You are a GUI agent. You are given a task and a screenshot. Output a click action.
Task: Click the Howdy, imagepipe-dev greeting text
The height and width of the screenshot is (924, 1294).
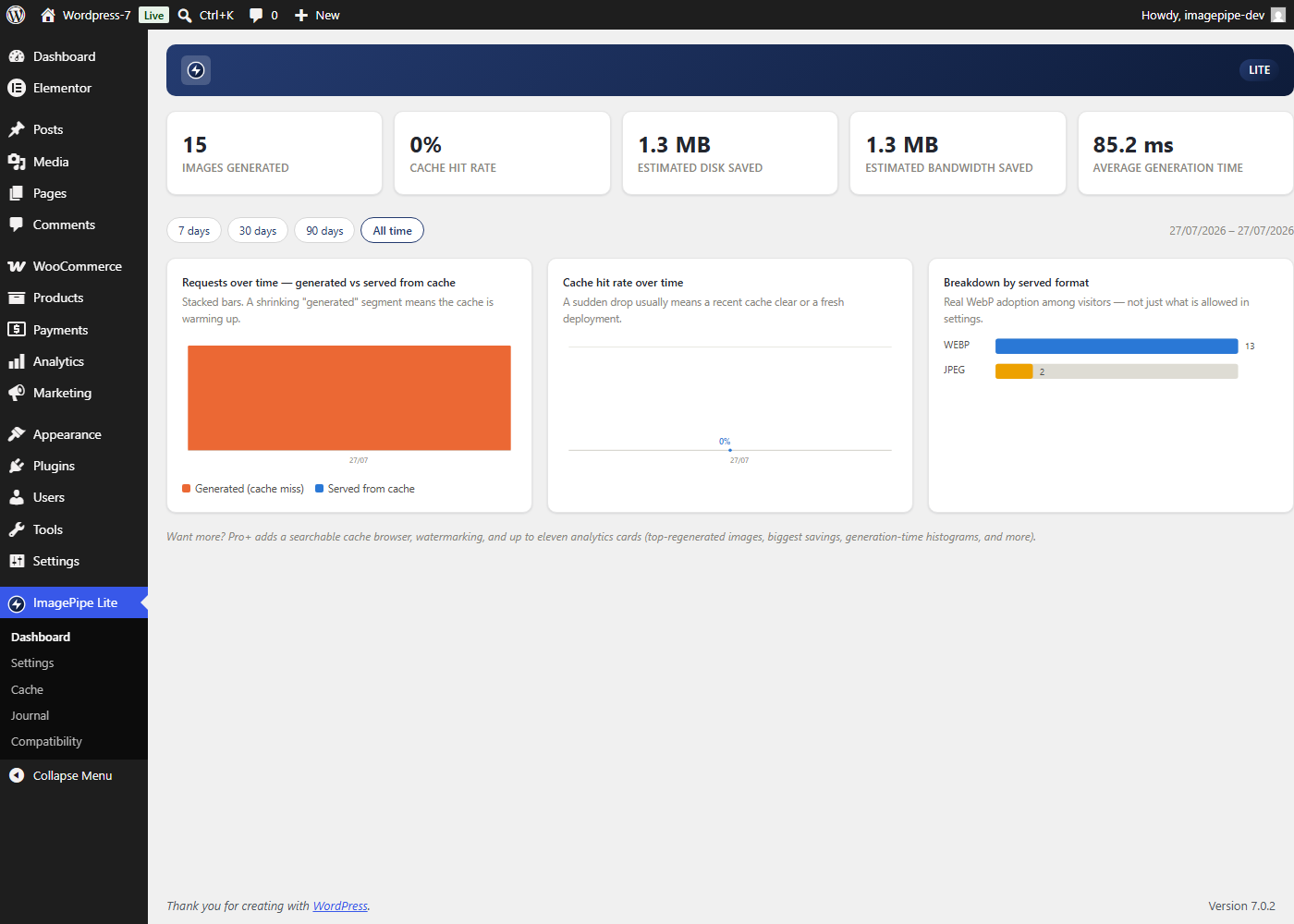(x=1202, y=15)
